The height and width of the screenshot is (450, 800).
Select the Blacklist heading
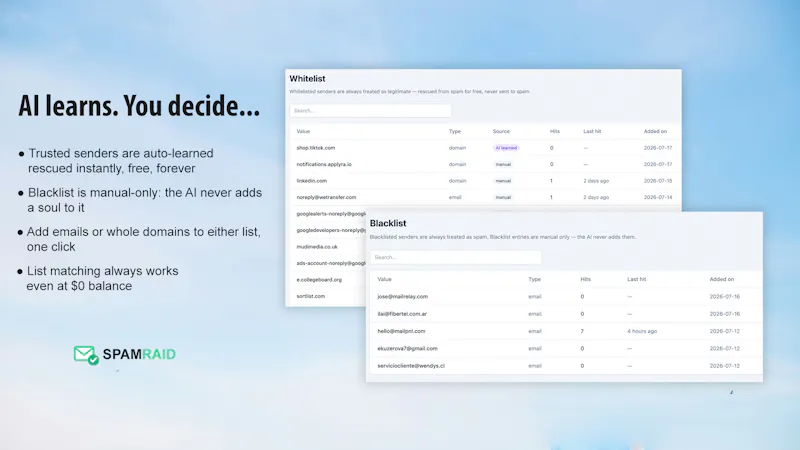point(388,223)
